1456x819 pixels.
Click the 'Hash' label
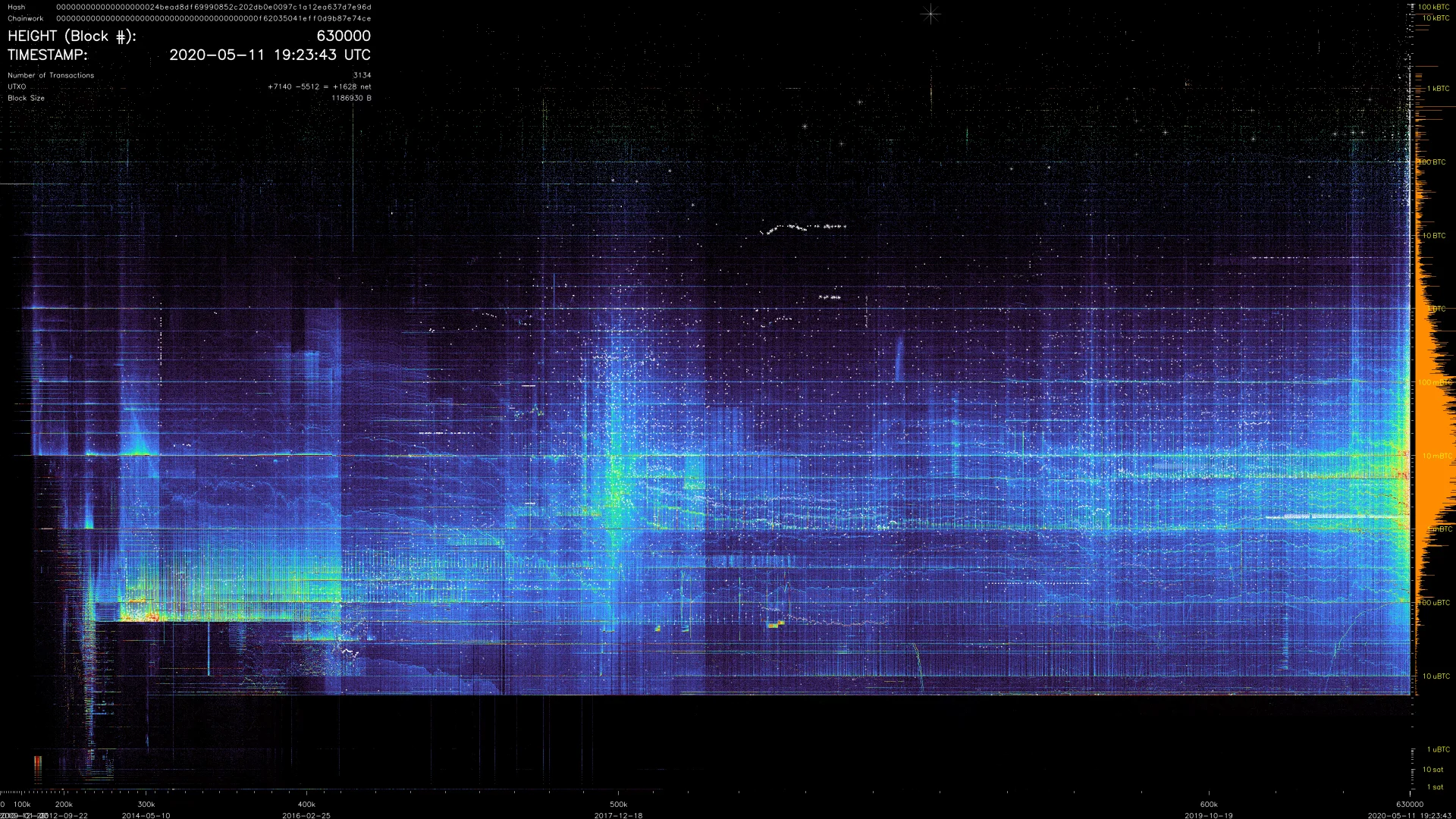[x=16, y=7]
